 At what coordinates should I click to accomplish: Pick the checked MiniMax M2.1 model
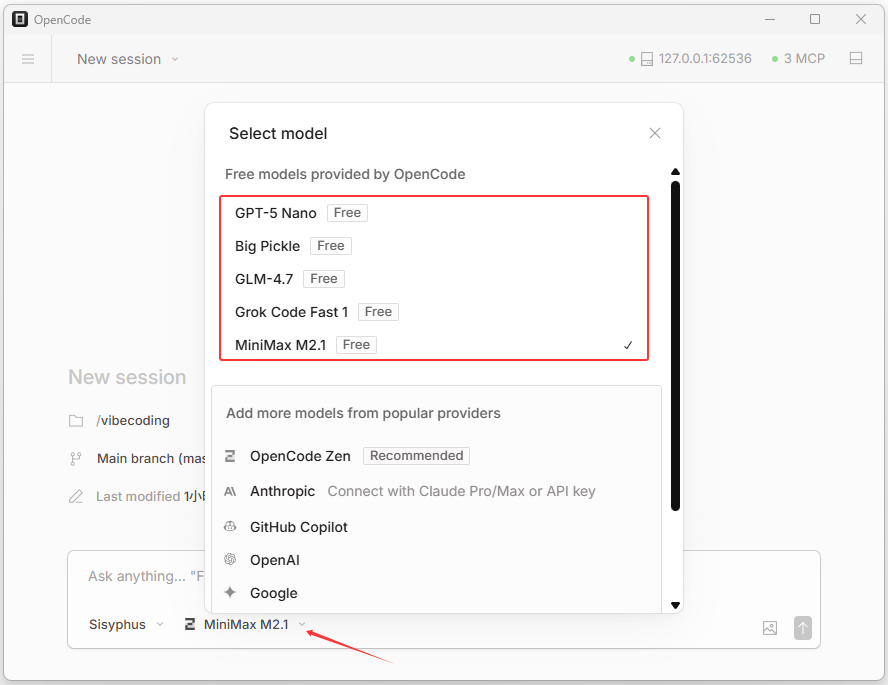pyautogui.click(x=280, y=345)
